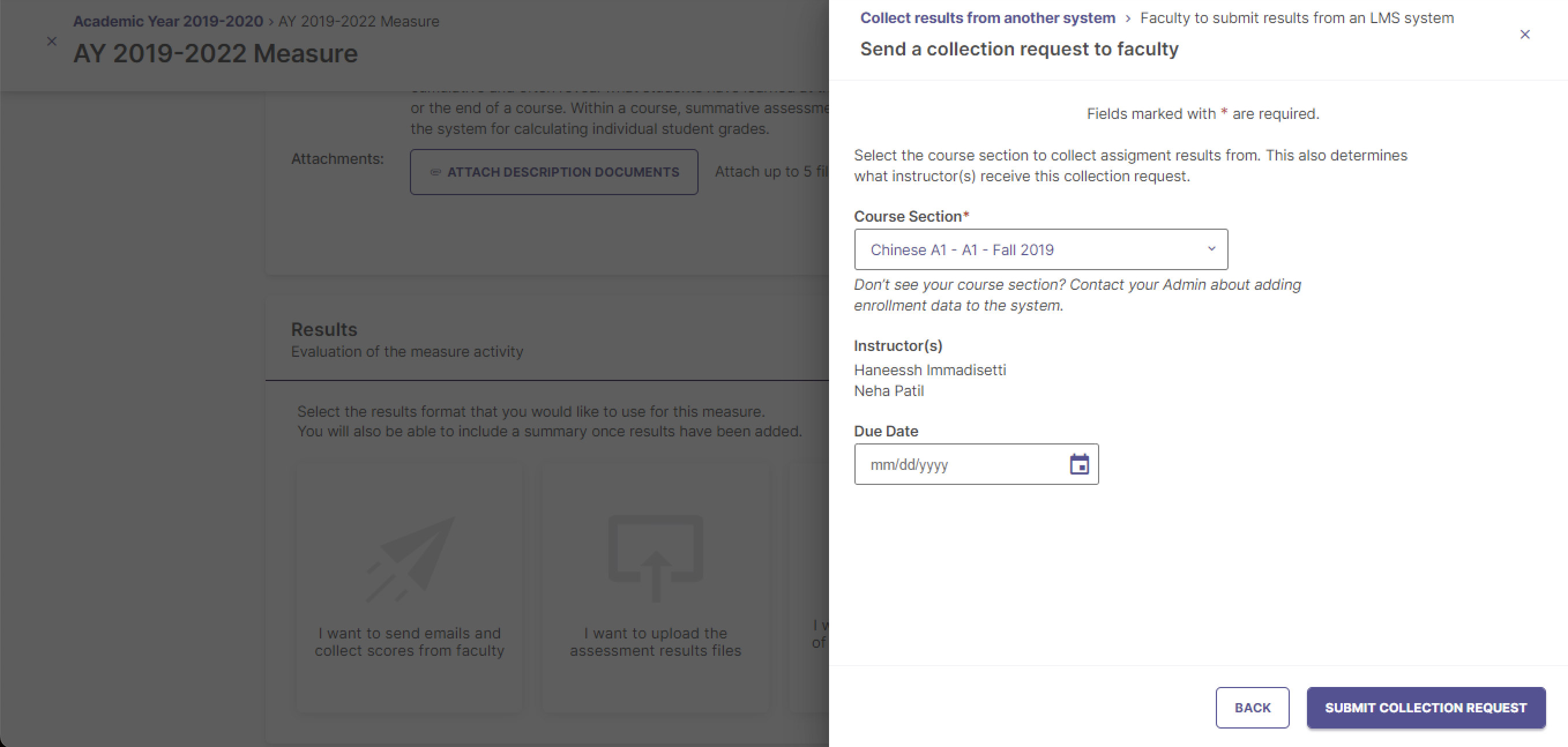Open the Due Date calendar picker
Screen dimensions: 1568x747
[x=1079, y=465]
